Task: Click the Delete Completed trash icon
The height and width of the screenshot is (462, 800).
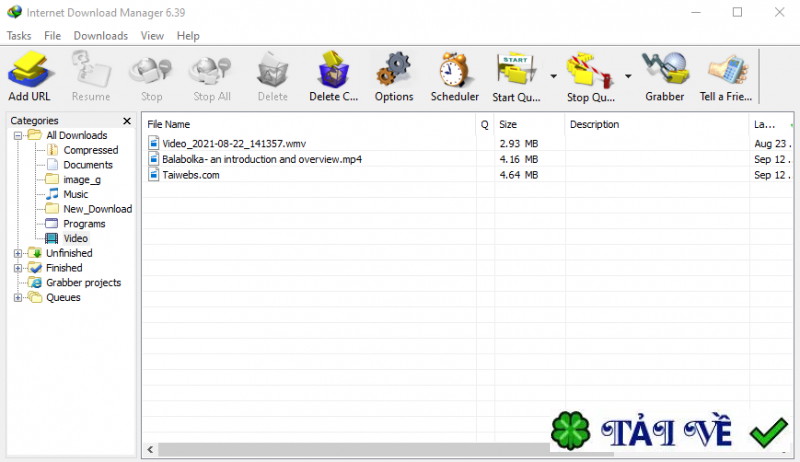Action: [x=333, y=69]
